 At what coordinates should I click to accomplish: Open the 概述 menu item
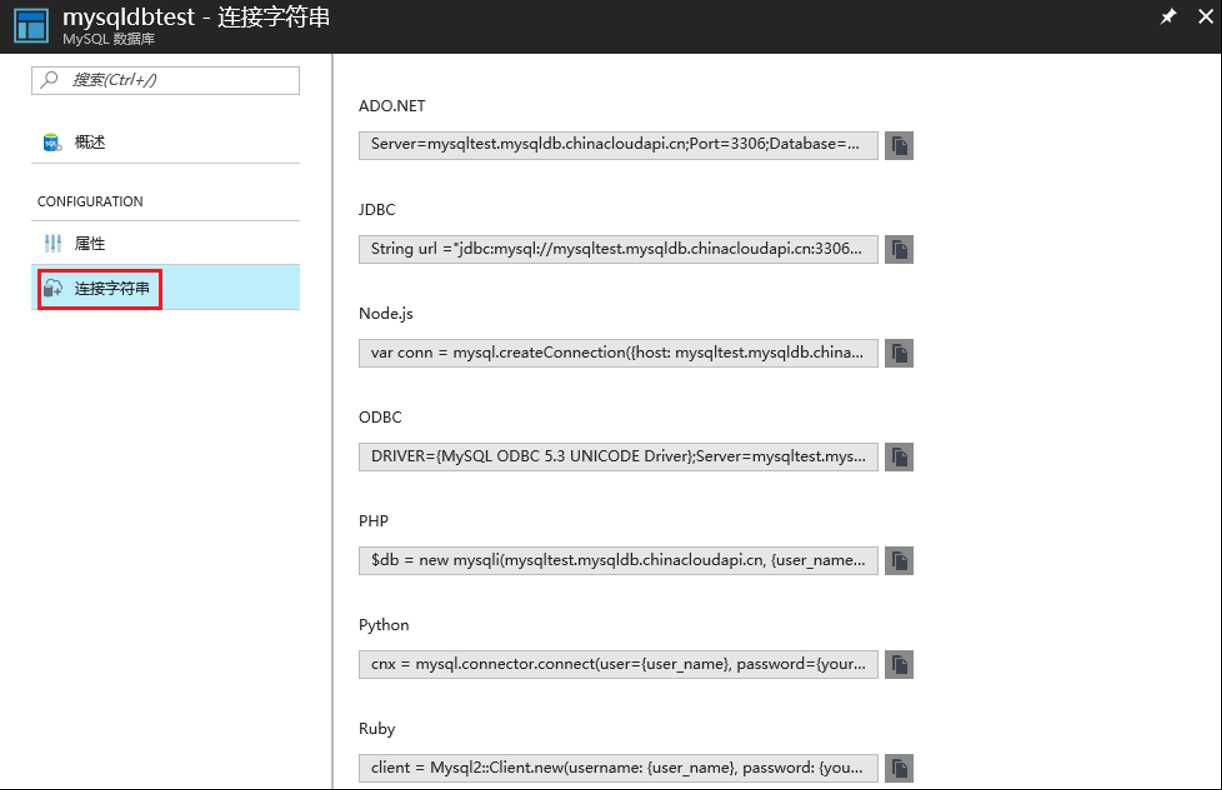pos(166,143)
